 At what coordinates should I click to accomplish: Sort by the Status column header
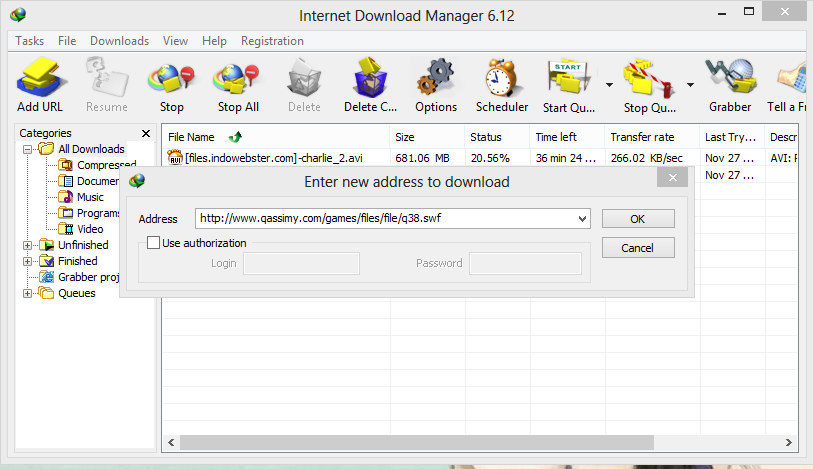pyautogui.click(x=497, y=137)
